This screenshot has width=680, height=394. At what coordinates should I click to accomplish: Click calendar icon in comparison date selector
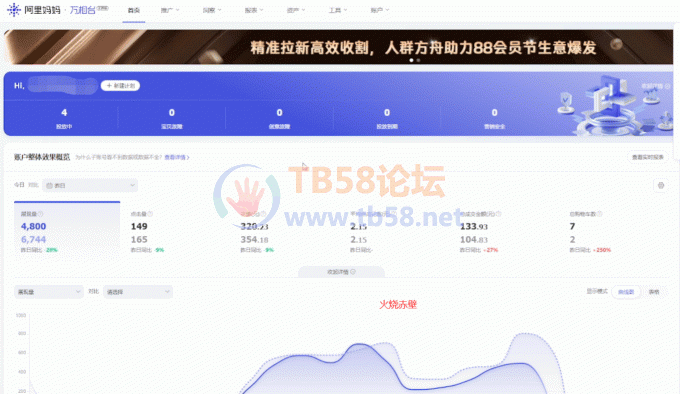(x=49, y=186)
